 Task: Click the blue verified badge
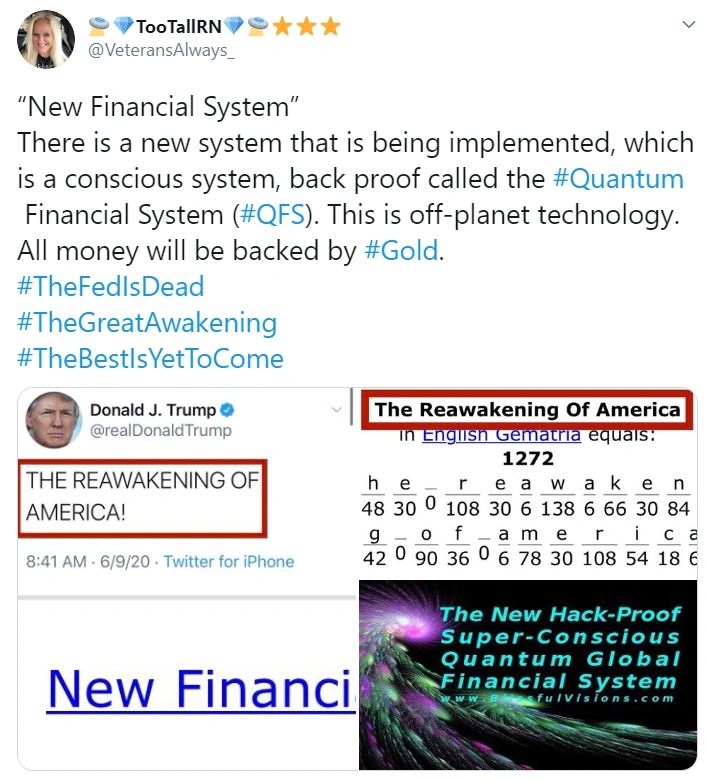coord(227,410)
